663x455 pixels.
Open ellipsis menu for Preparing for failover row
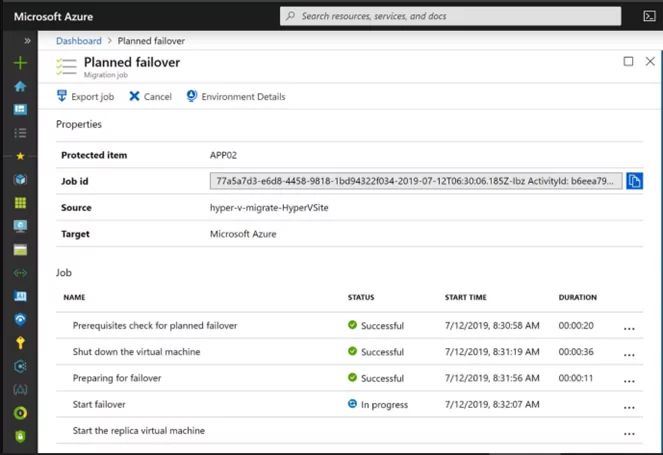[x=629, y=381]
